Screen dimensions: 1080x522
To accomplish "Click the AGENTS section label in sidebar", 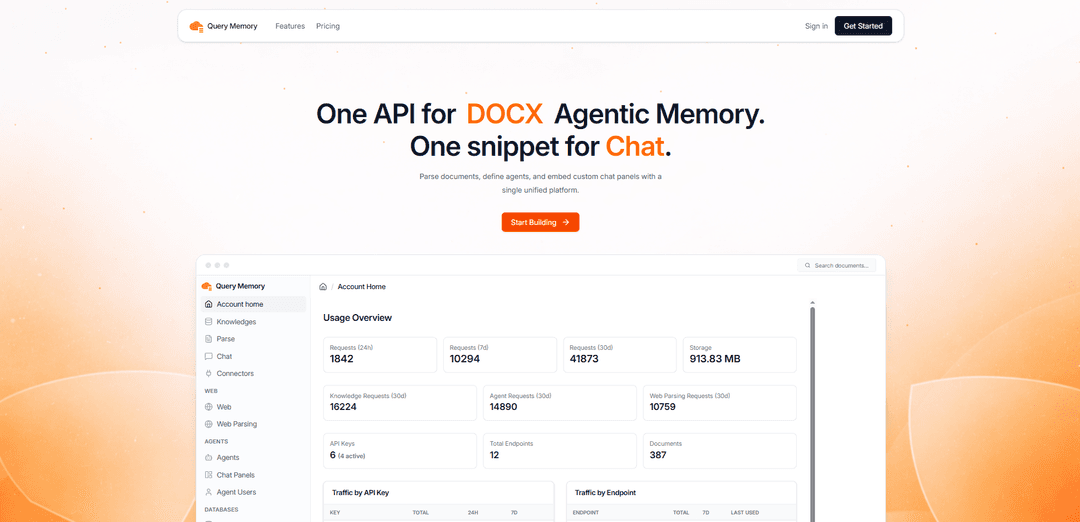I will 216,441.
